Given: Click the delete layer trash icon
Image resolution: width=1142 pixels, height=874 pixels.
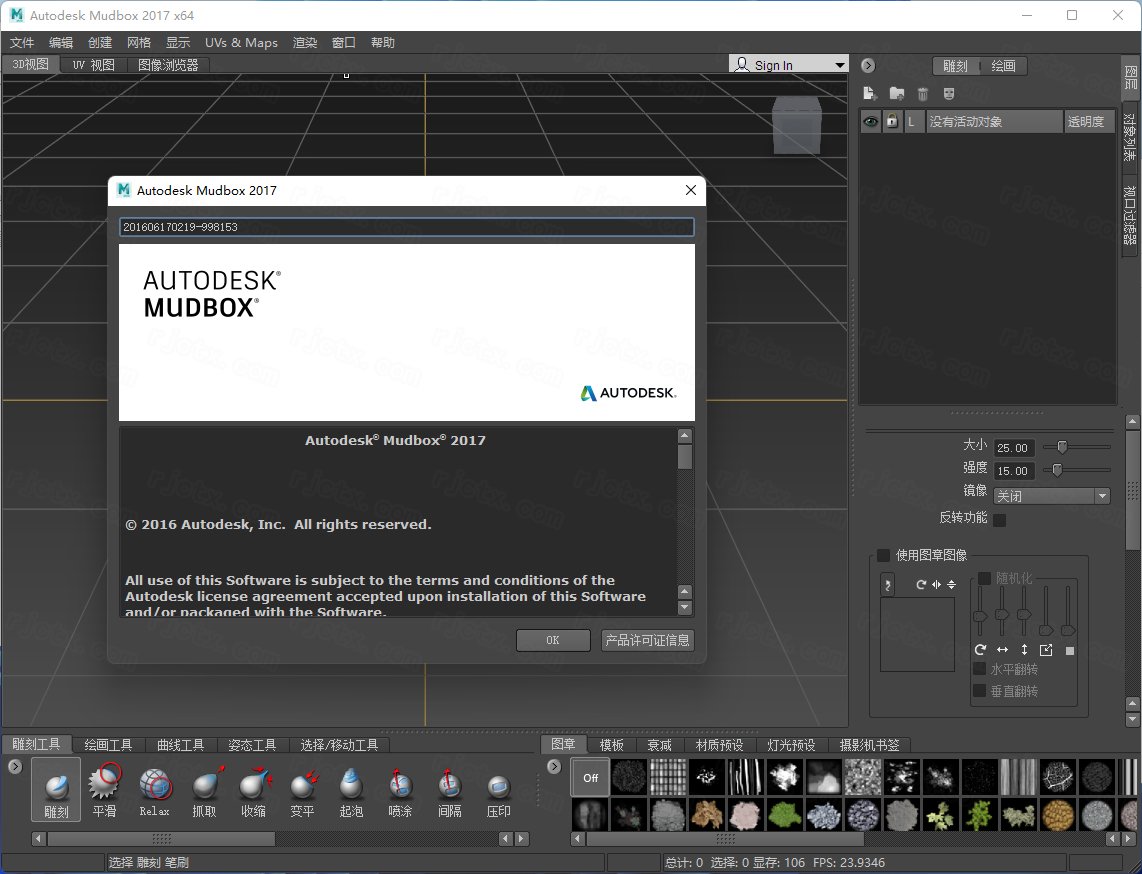Looking at the screenshot, I should tap(923, 93).
